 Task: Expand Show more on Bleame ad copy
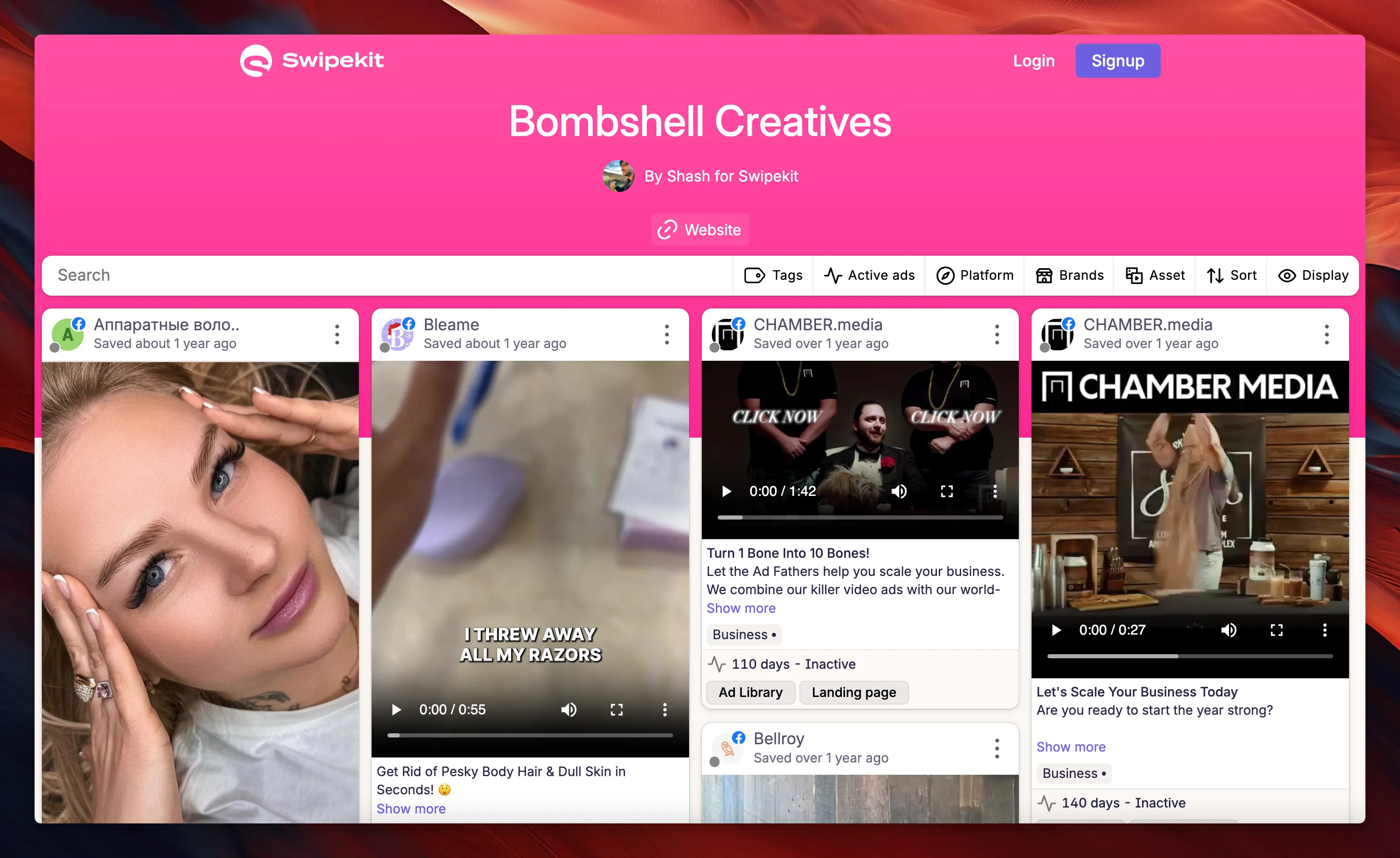click(411, 808)
